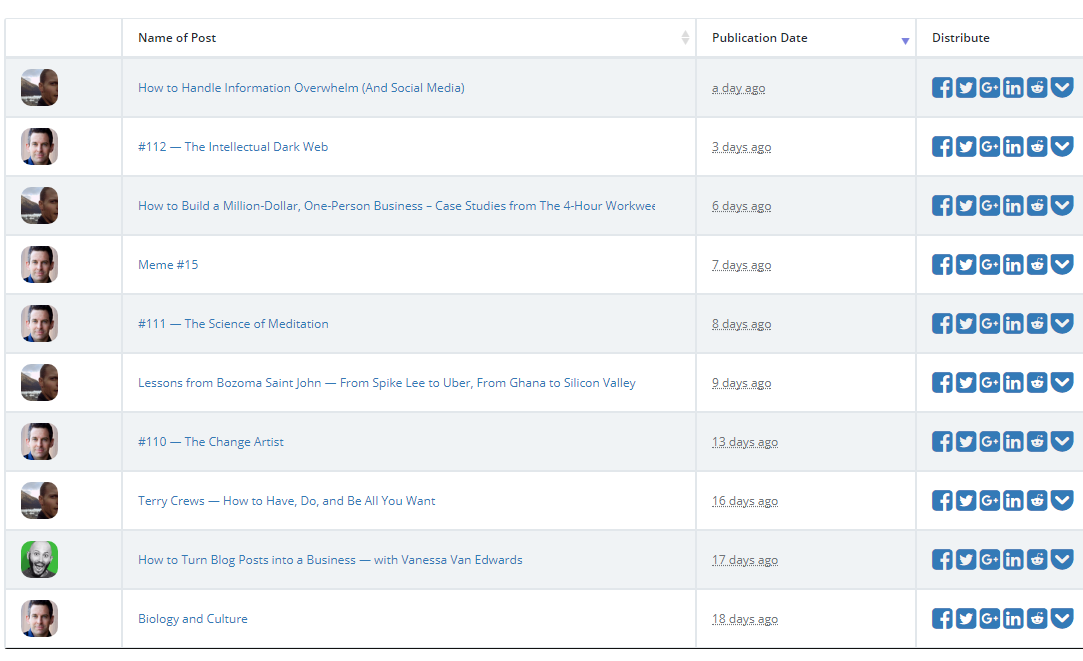The image size is (1083, 661).
Task: Tweet The Change Artist post
Action: (x=966, y=442)
